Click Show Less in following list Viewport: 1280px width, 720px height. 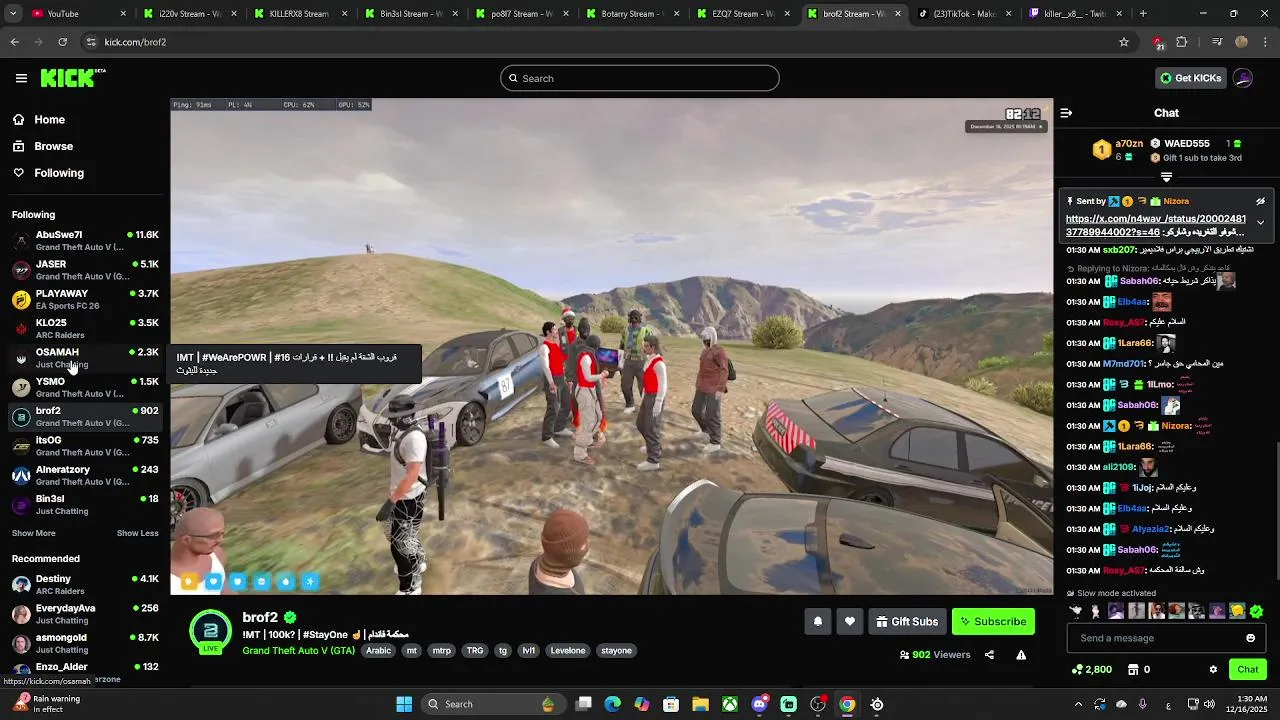138,533
